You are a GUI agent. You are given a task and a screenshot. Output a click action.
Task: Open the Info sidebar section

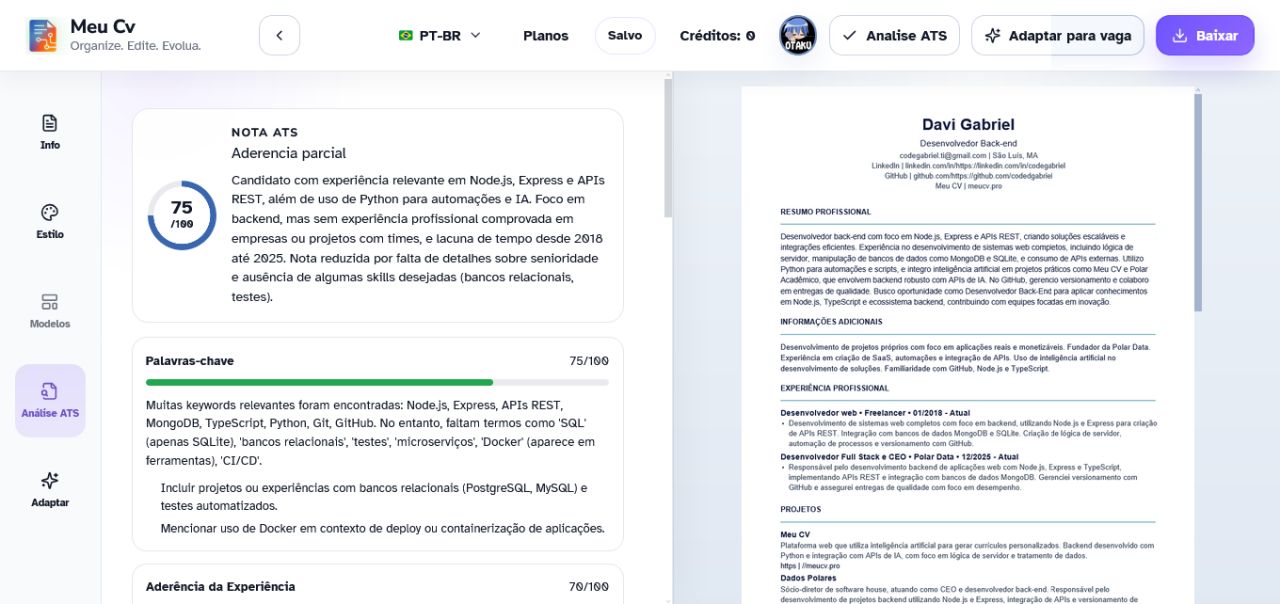point(50,132)
